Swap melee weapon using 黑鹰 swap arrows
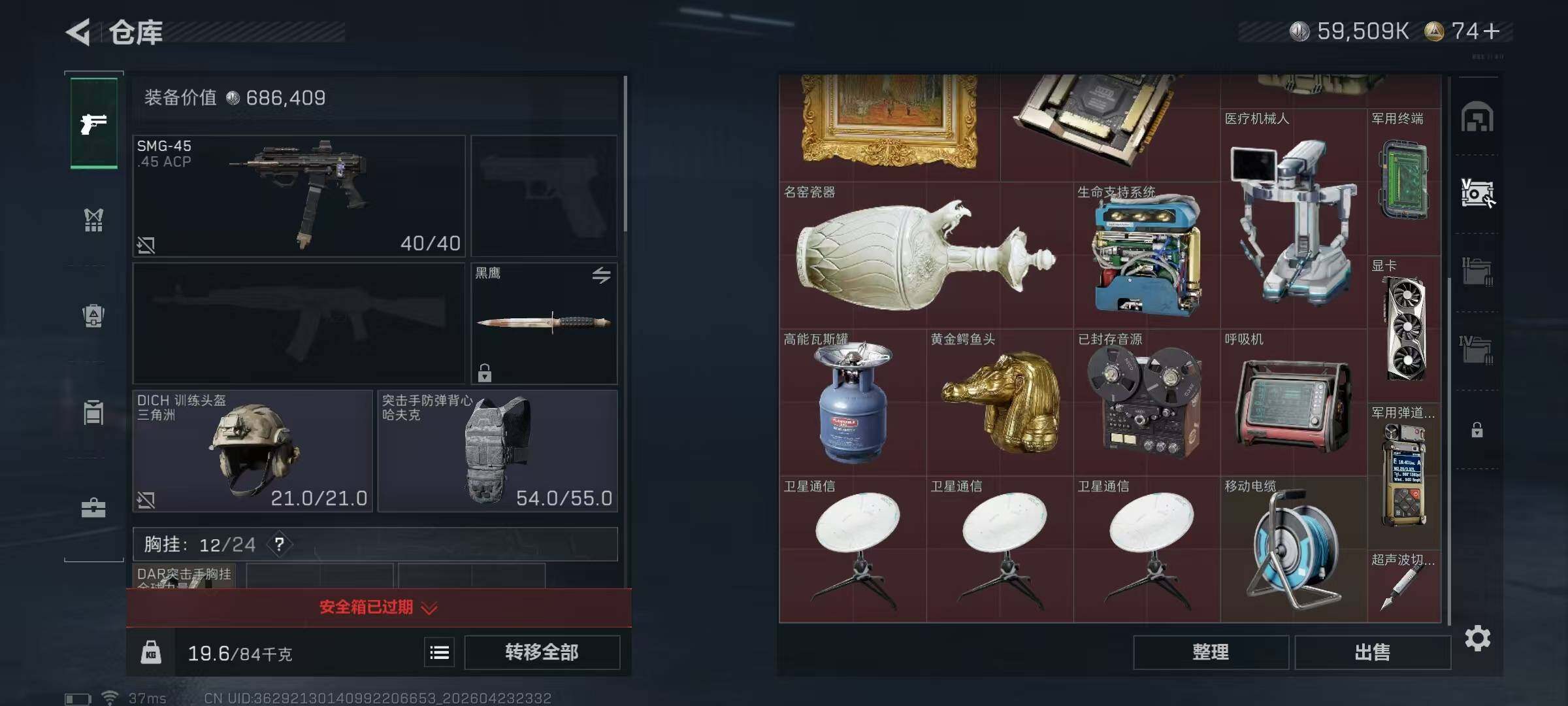Screen dimensions: 1568x706 (x=601, y=275)
